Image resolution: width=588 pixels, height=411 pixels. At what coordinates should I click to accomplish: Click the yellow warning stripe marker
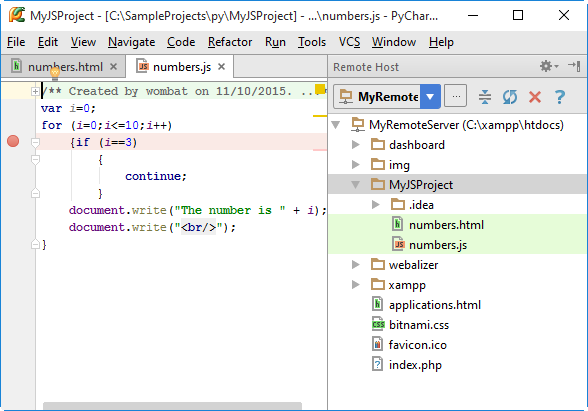(x=320, y=116)
